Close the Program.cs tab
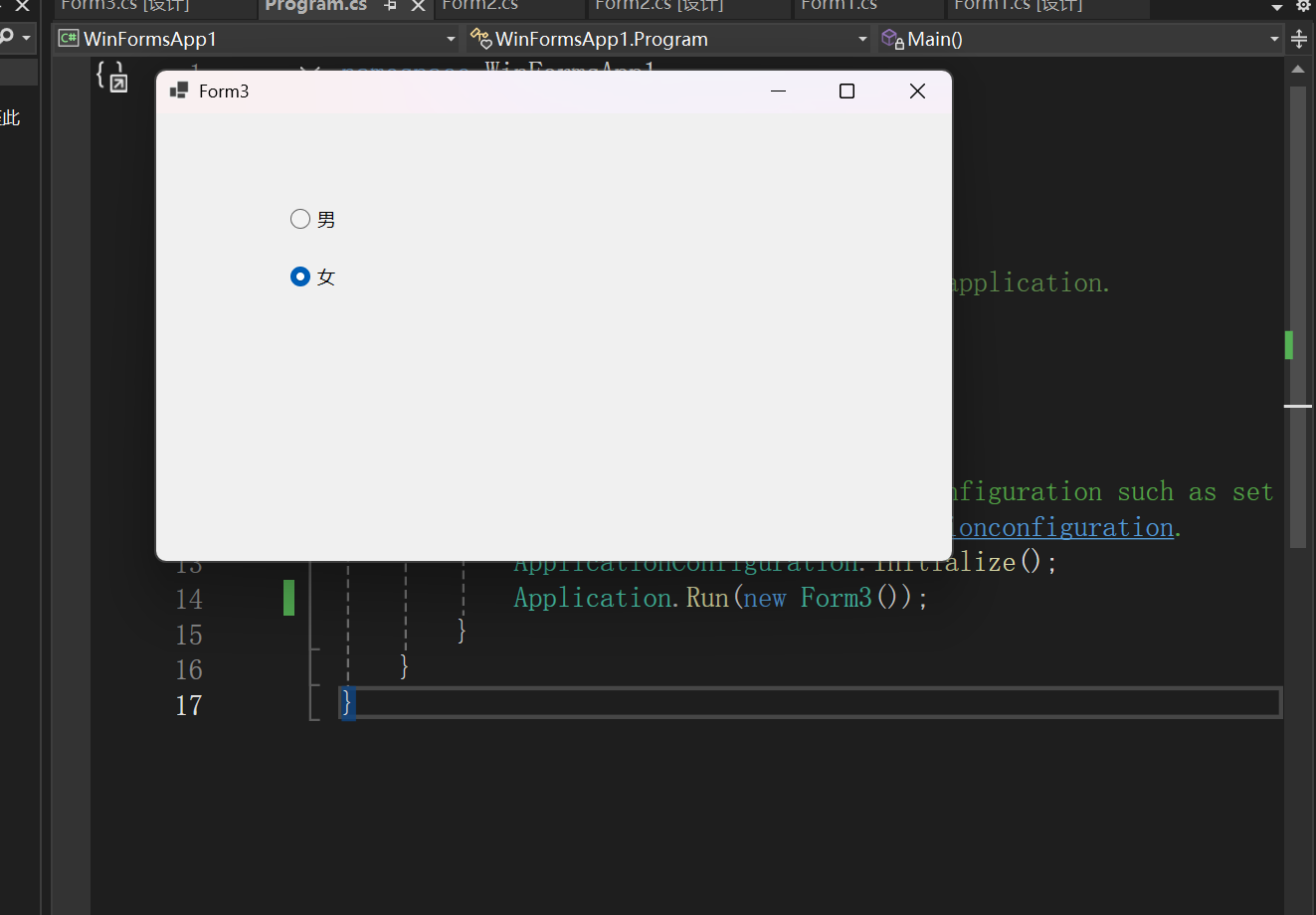 point(418,5)
